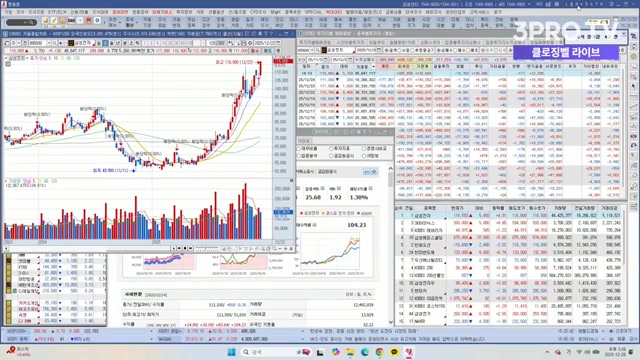Click the 기관계 column header
The width and height of the screenshot is (640, 360).
click(422, 66)
